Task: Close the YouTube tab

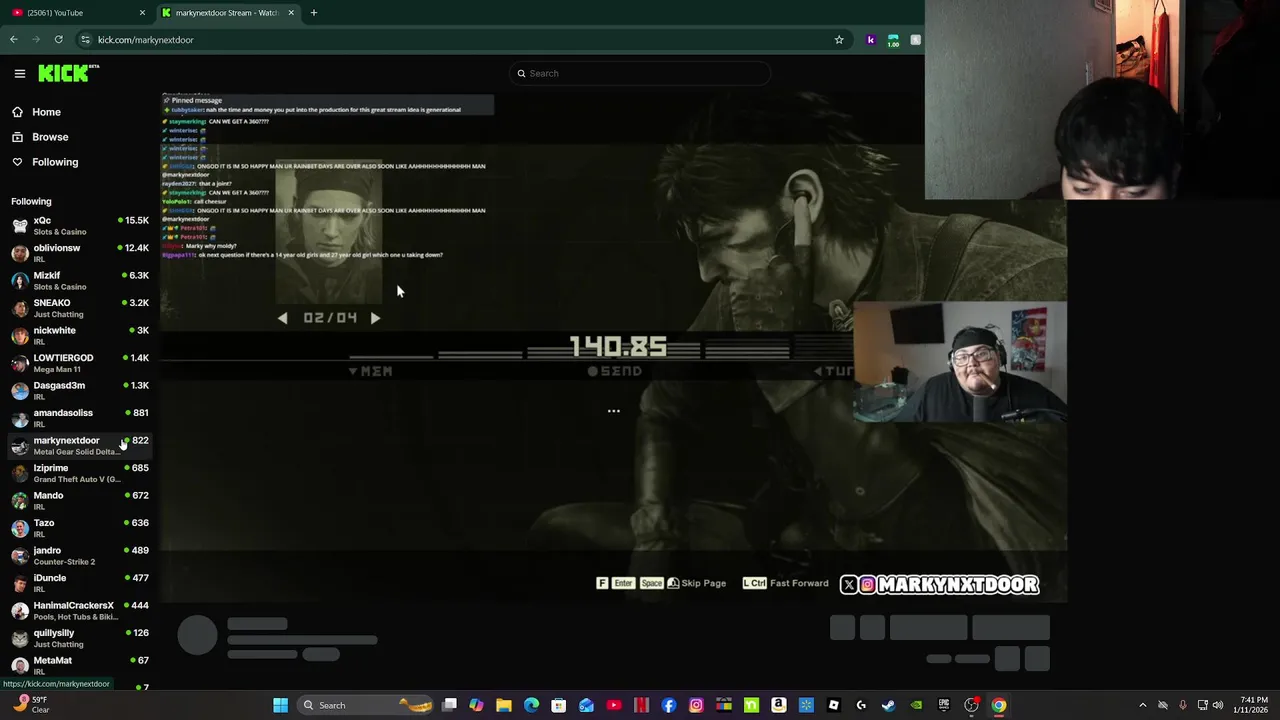Action: 142,12
